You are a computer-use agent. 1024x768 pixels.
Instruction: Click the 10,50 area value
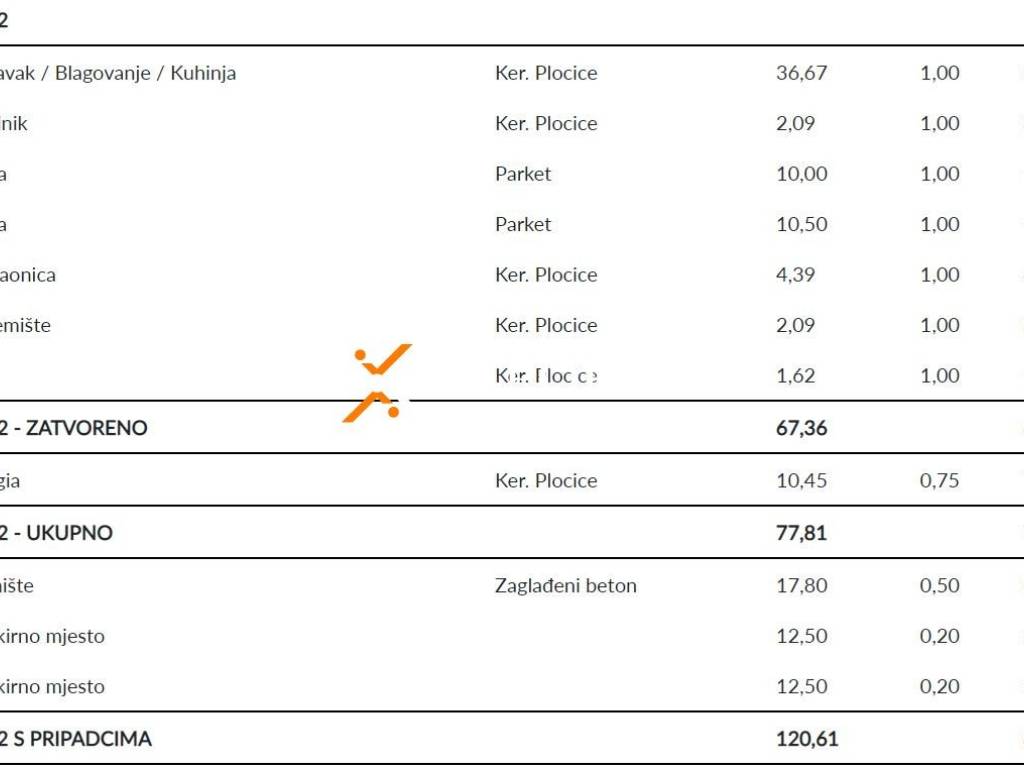tap(801, 224)
